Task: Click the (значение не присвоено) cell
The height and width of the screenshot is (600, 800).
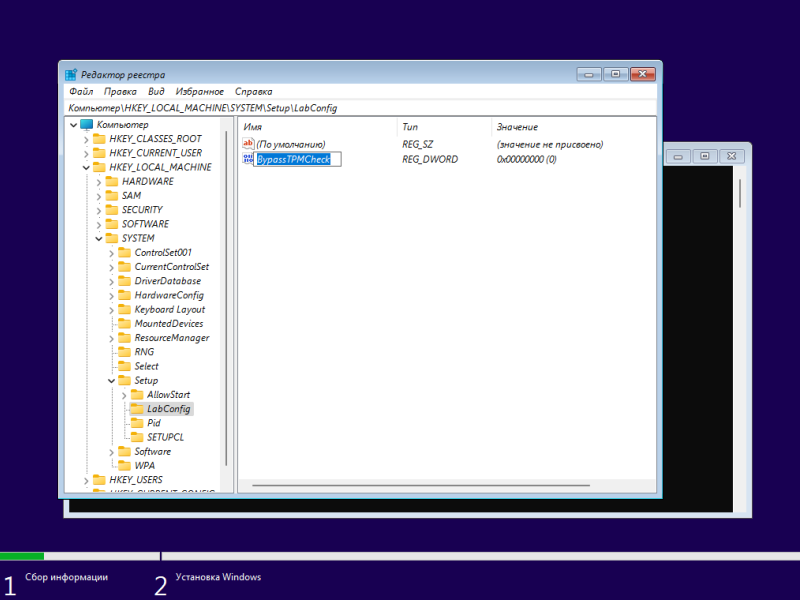Action: click(x=549, y=144)
